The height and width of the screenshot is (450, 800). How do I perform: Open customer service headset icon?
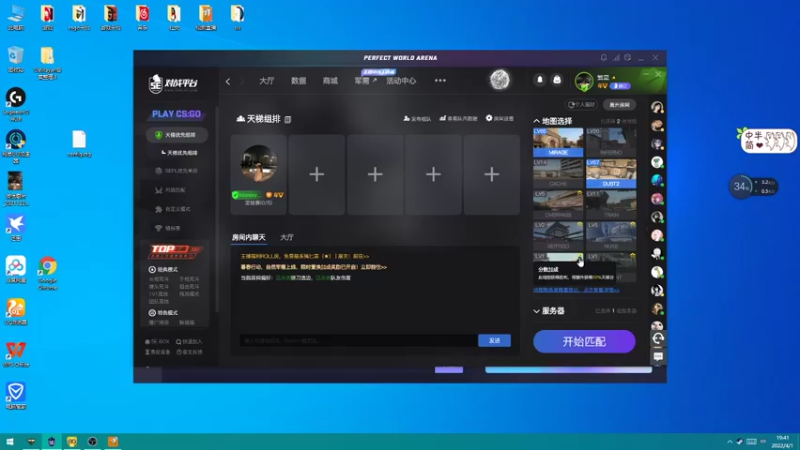(x=658, y=338)
